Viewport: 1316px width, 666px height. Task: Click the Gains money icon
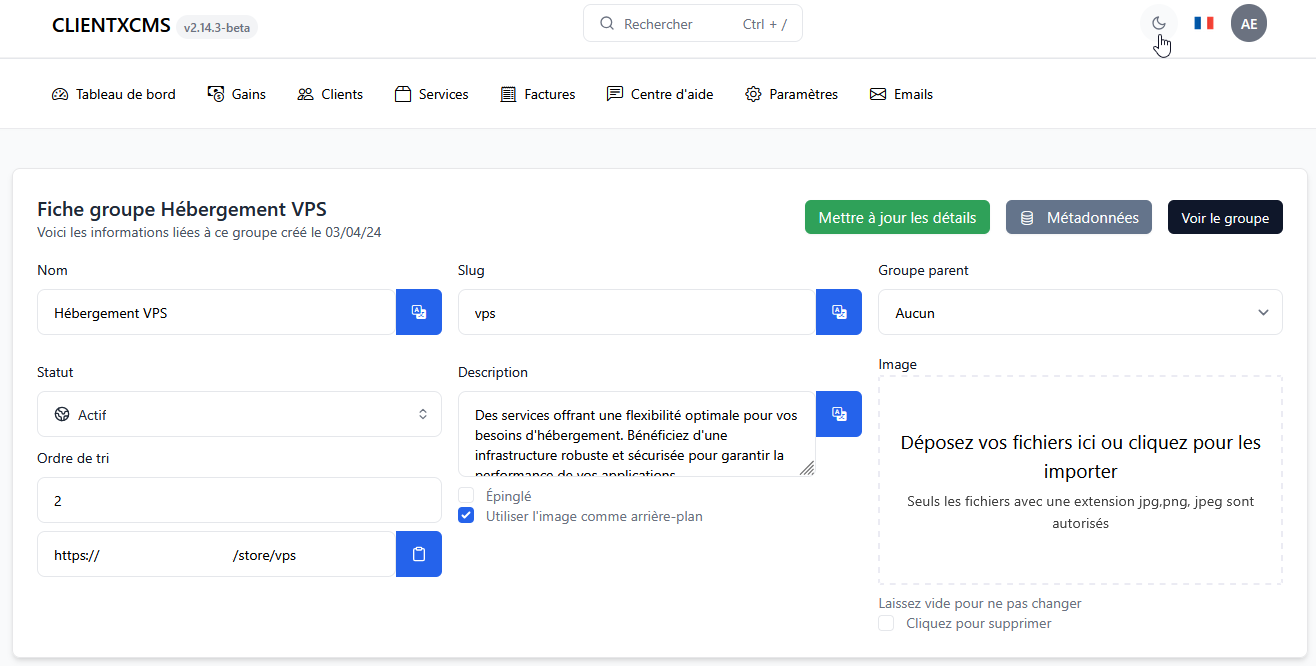point(215,94)
